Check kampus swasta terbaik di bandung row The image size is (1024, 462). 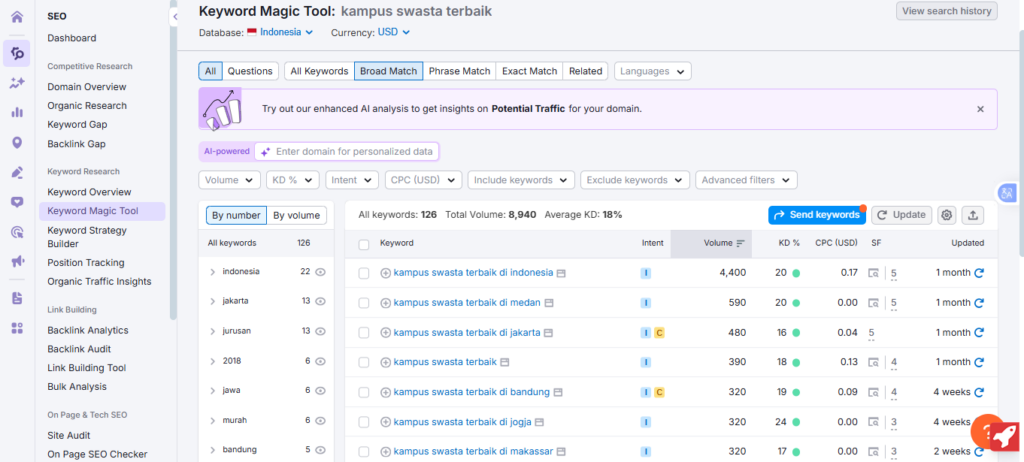pos(364,393)
